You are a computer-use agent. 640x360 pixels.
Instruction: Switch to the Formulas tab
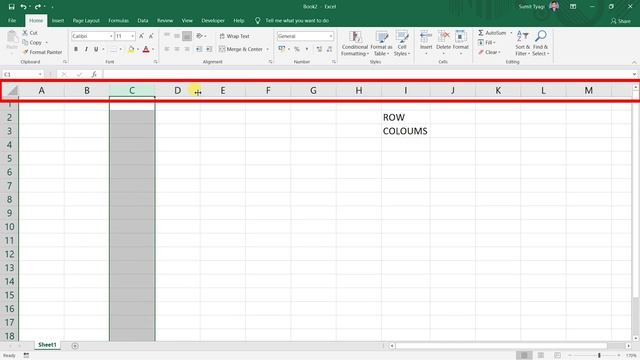tap(118, 20)
